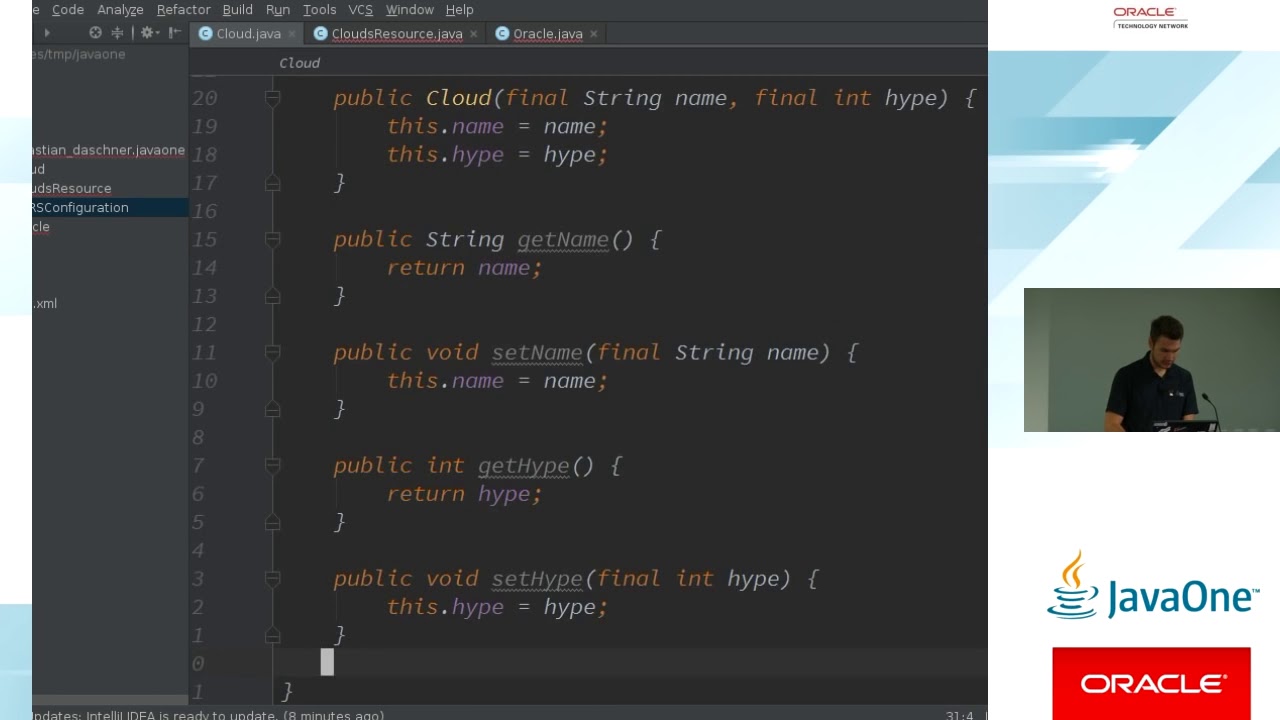Click the scroll from source target icon

[95, 33]
